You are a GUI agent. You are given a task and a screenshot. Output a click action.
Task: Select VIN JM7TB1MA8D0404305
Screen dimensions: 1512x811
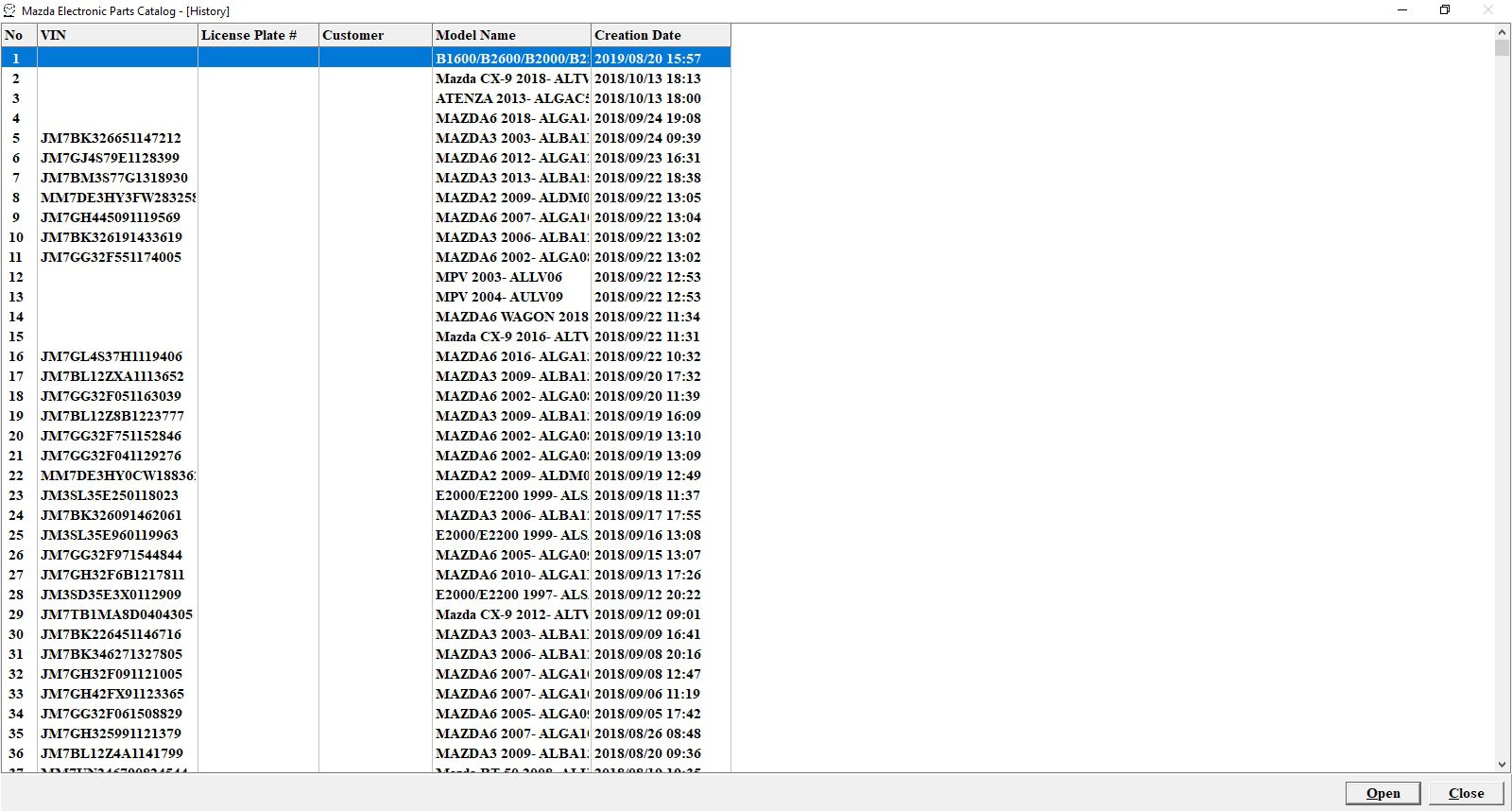[116, 614]
